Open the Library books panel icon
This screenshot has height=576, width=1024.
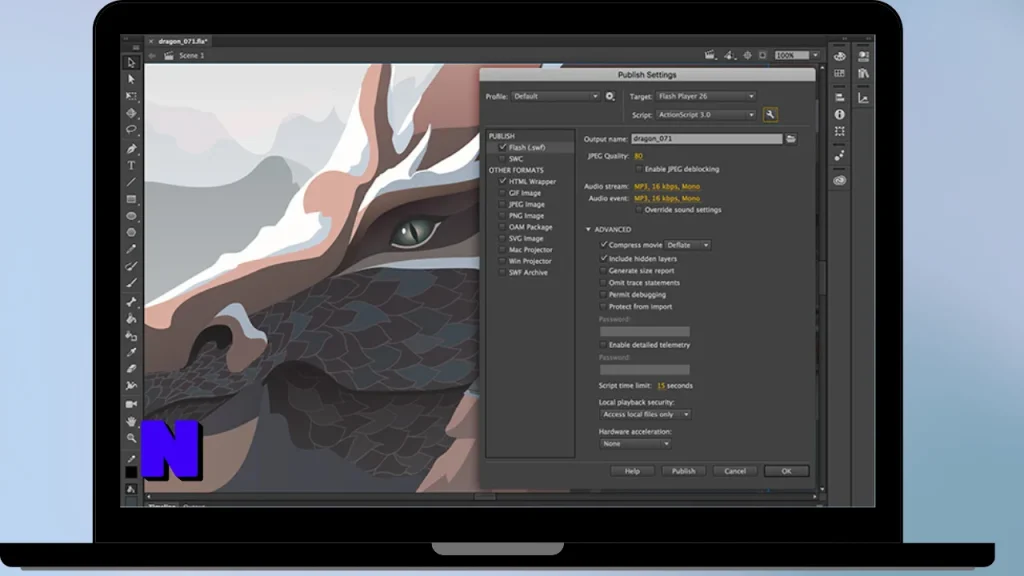click(863, 73)
